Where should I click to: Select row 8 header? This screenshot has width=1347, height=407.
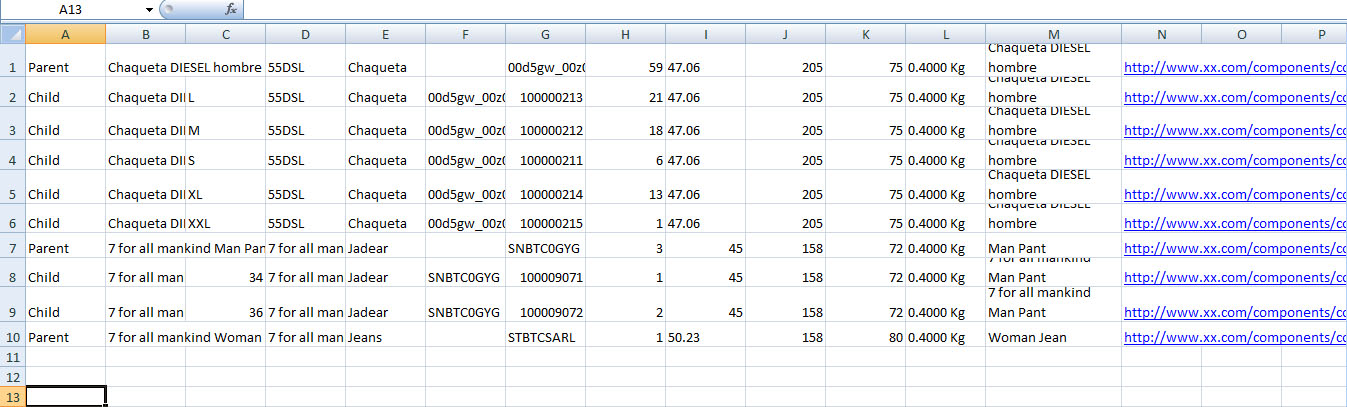pos(12,274)
